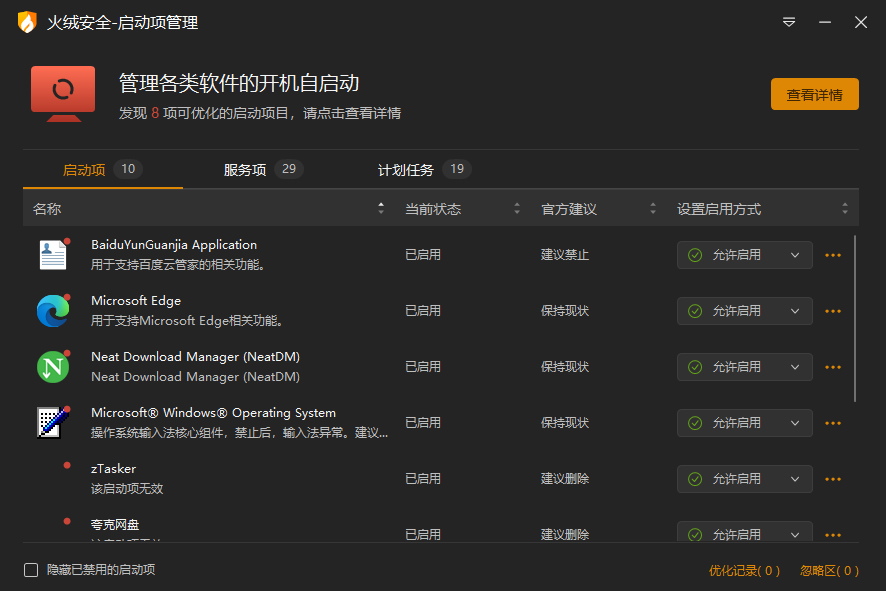
Task: Open more options for Neat Download Manager
Action: pos(833,367)
